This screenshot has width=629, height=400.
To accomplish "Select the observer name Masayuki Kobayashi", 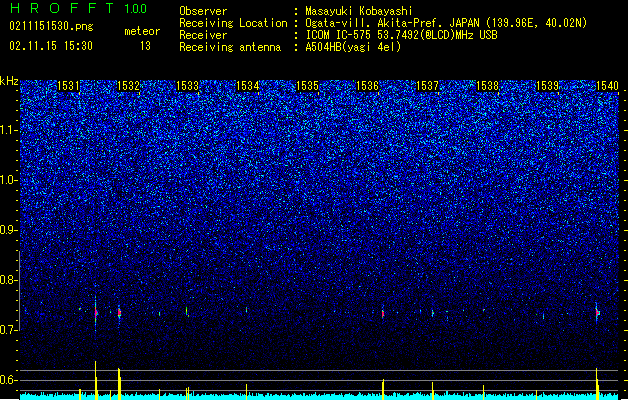I will point(359,11).
